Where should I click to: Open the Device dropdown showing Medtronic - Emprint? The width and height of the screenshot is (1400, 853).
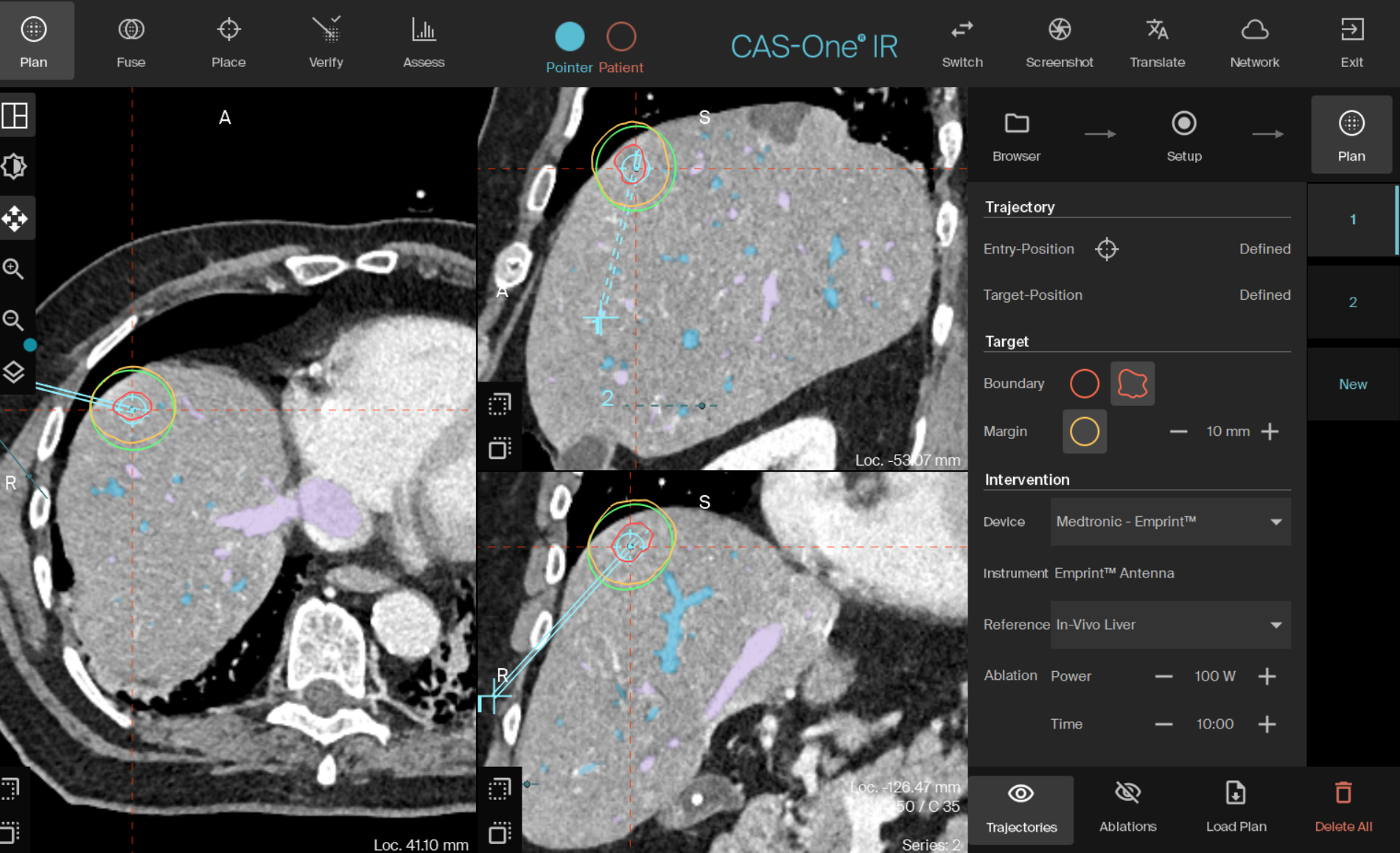point(1170,522)
